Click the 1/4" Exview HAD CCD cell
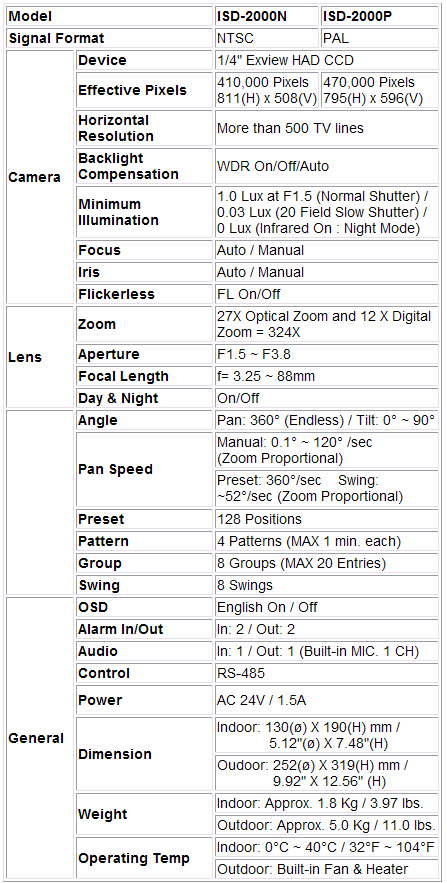 click(327, 60)
